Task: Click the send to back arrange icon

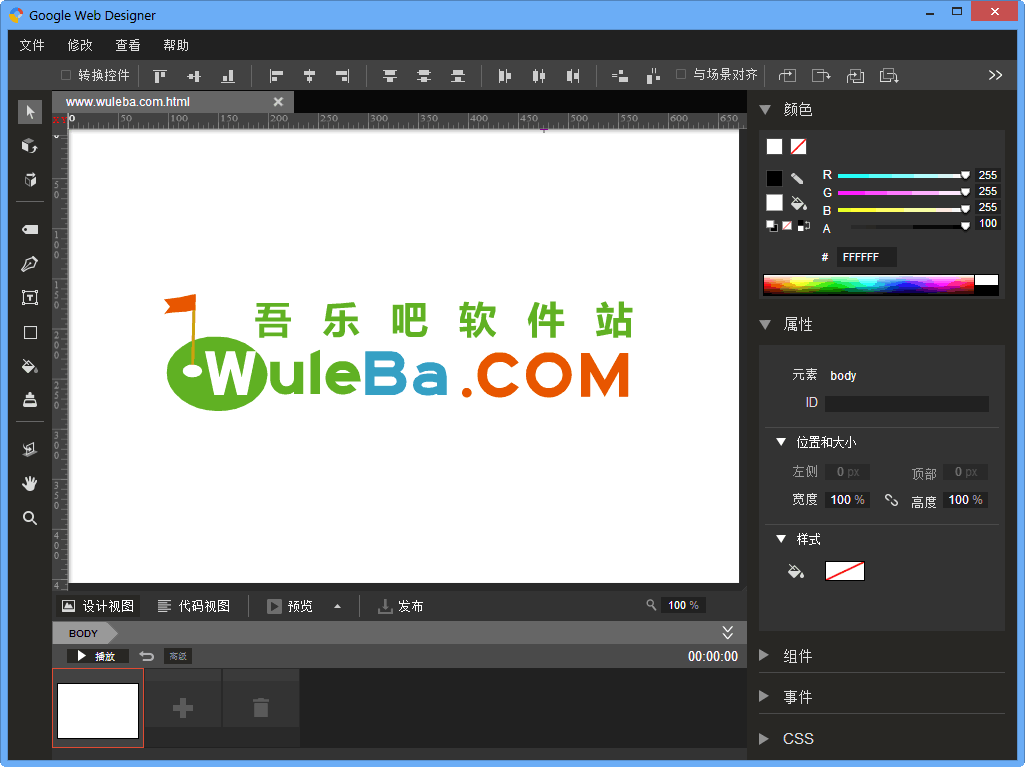Action: click(x=889, y=76)
